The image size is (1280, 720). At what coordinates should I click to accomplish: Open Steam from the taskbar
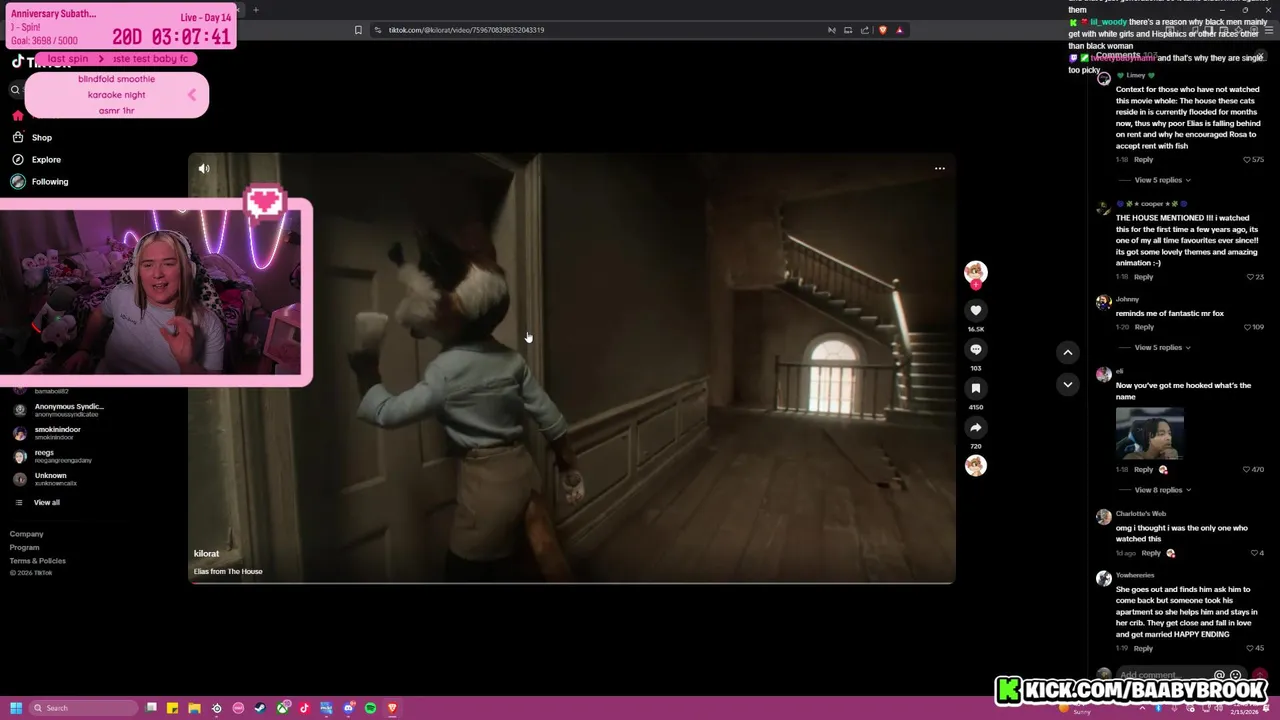point(260,708)
